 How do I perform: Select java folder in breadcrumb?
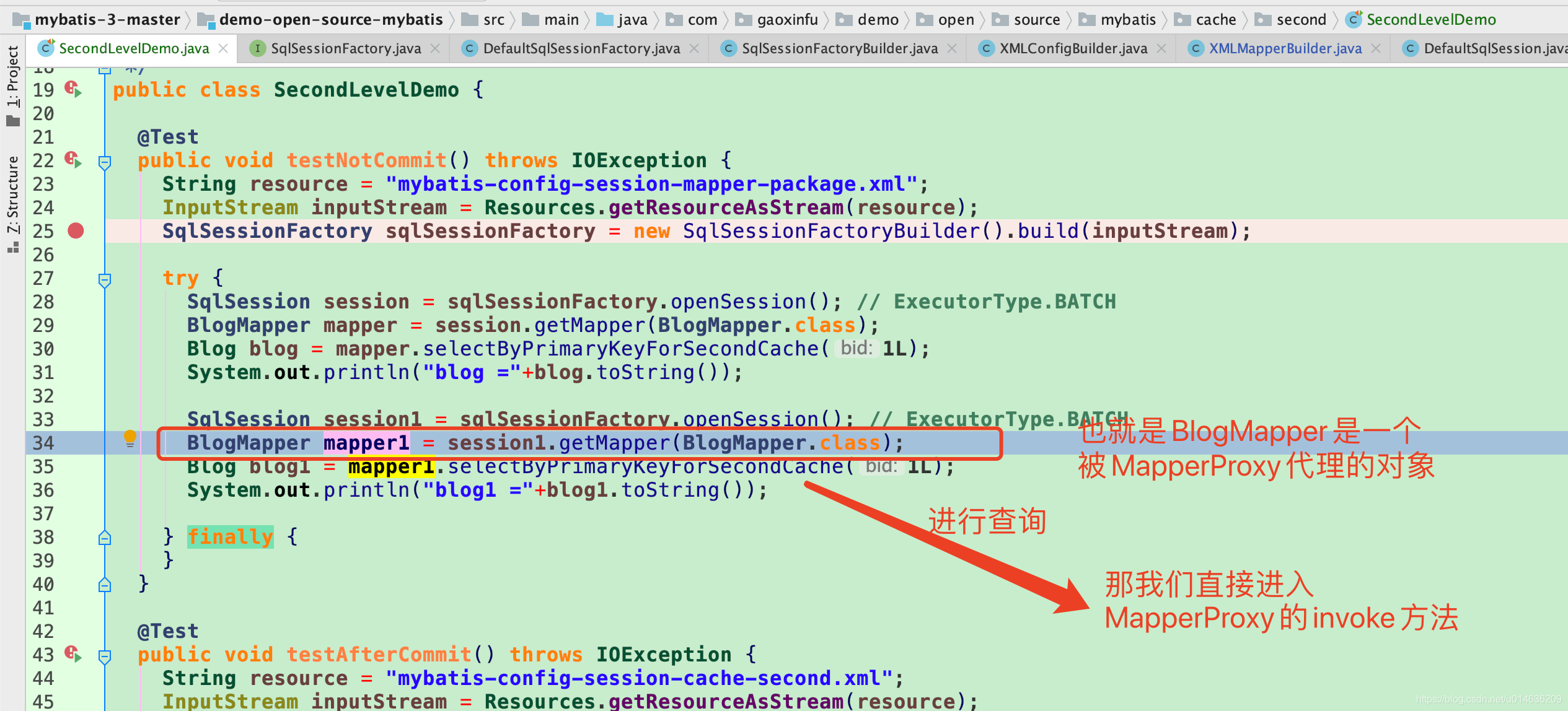click(622, 20)
